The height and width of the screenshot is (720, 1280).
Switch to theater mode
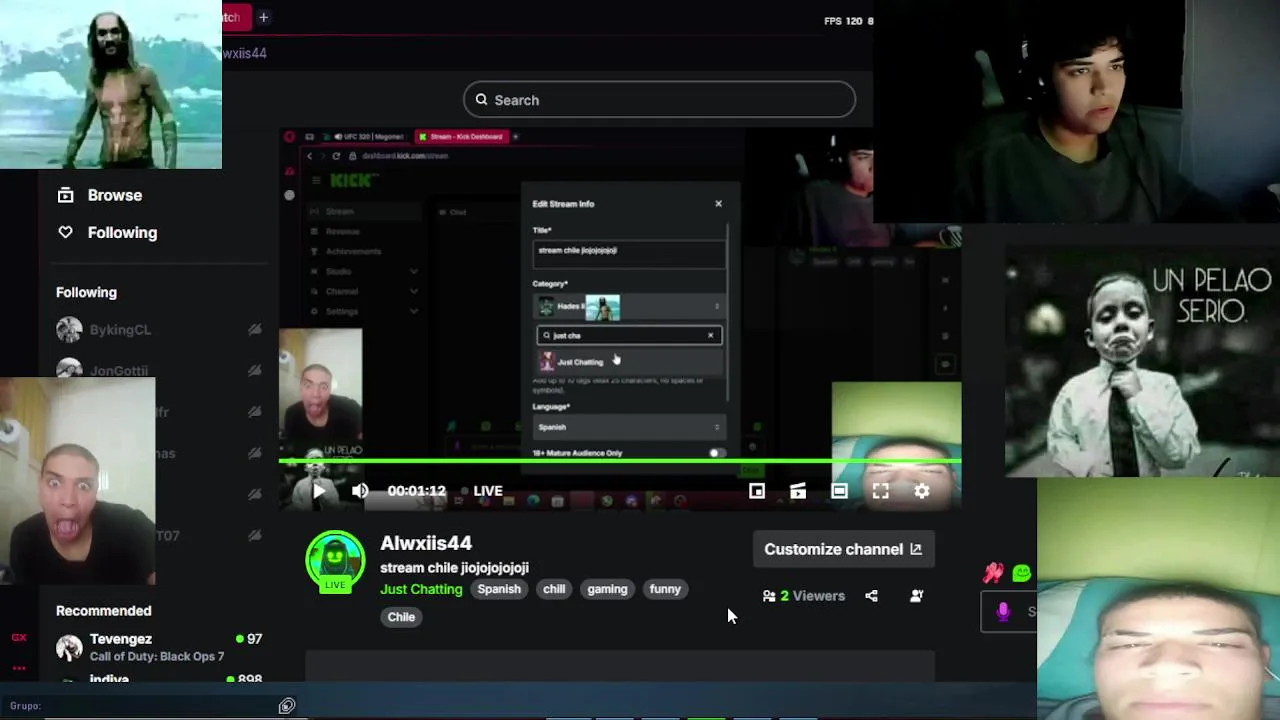coord(839,491)
